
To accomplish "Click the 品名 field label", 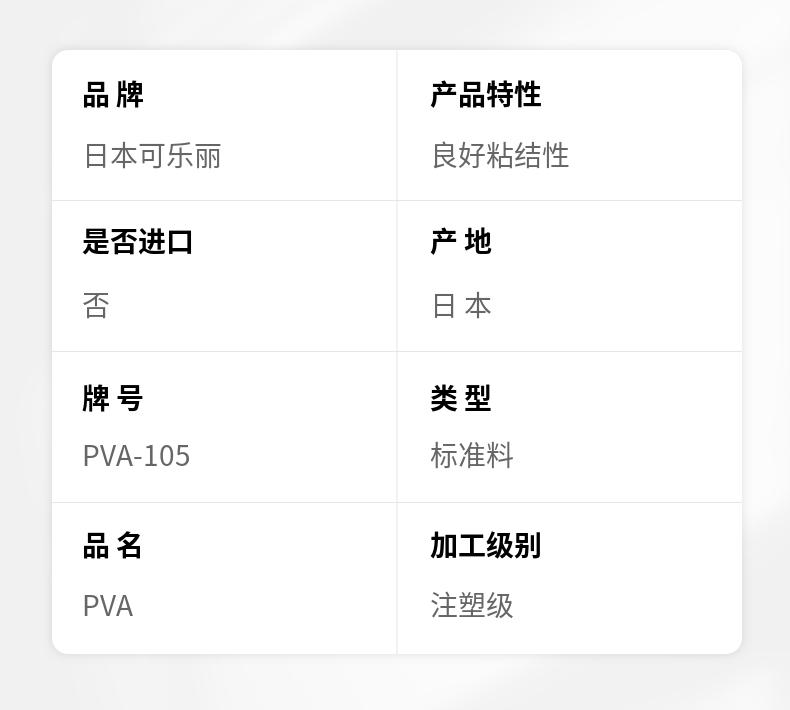I will [113, 546].
